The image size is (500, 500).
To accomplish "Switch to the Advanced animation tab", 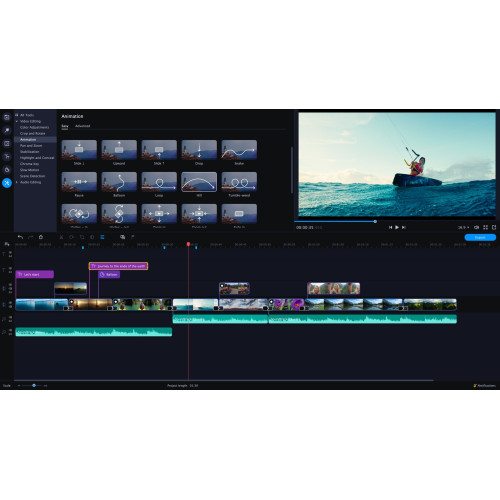I will (x=82, y=126).
